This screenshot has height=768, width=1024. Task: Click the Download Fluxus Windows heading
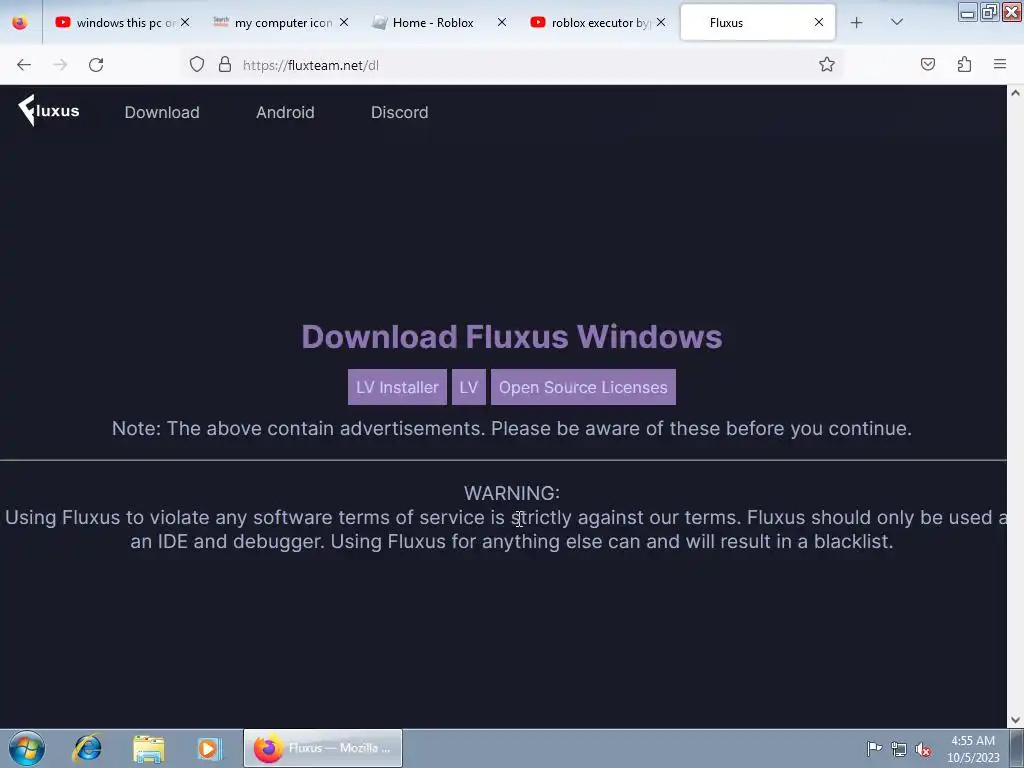click(512, 337)
